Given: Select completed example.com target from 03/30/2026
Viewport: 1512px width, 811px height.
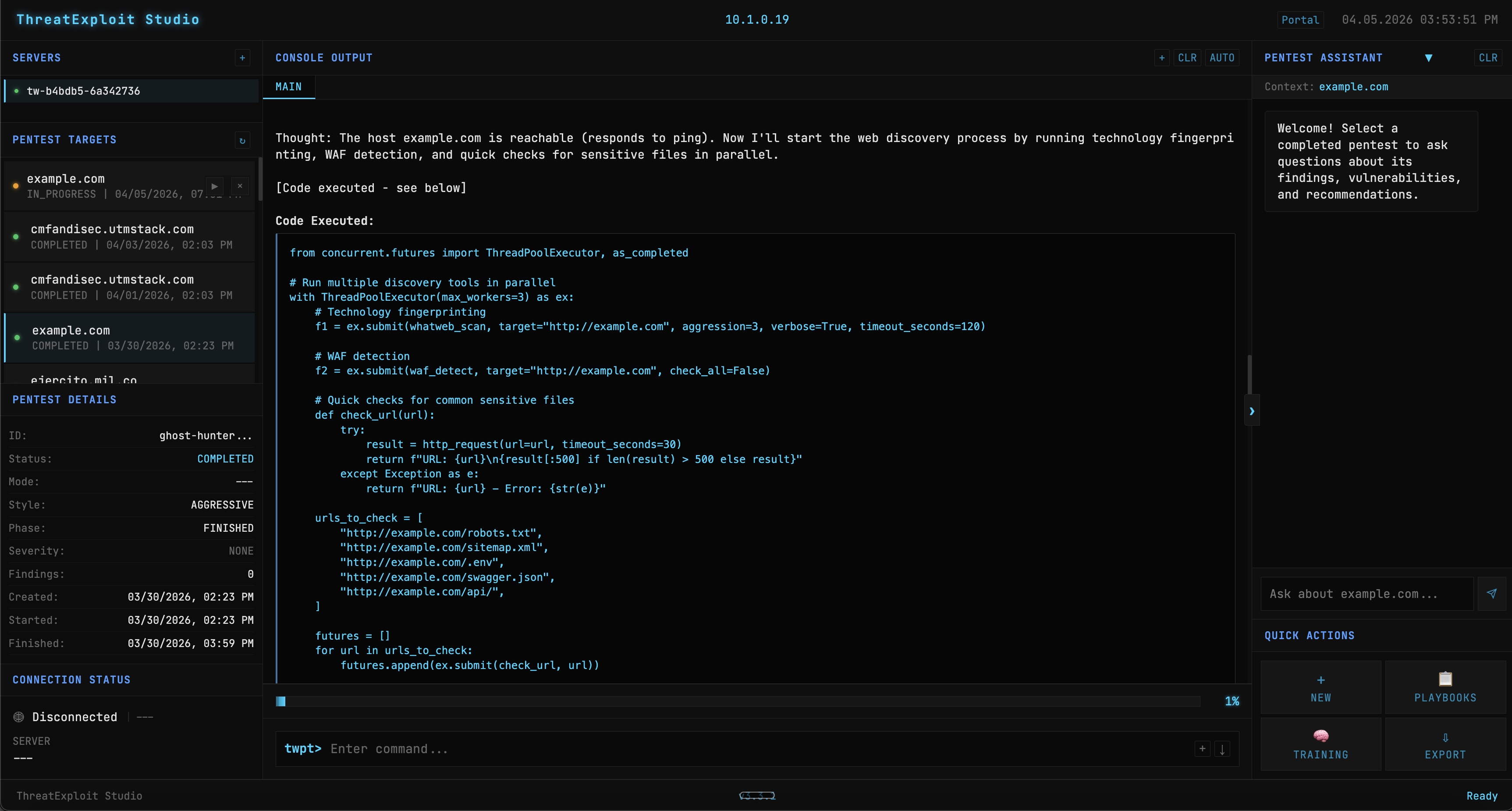Looking at the screenshot, I should coord(130,338).
